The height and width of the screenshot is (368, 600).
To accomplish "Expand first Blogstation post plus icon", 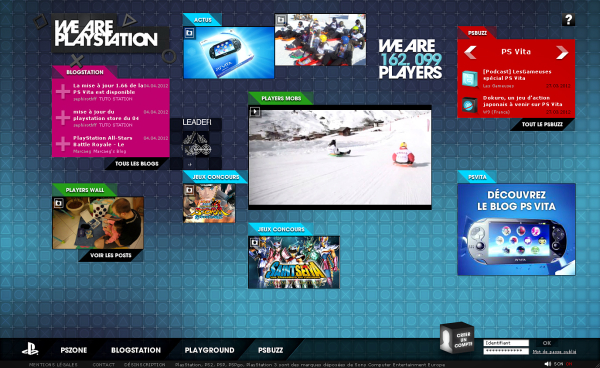I will coord(62,91).
